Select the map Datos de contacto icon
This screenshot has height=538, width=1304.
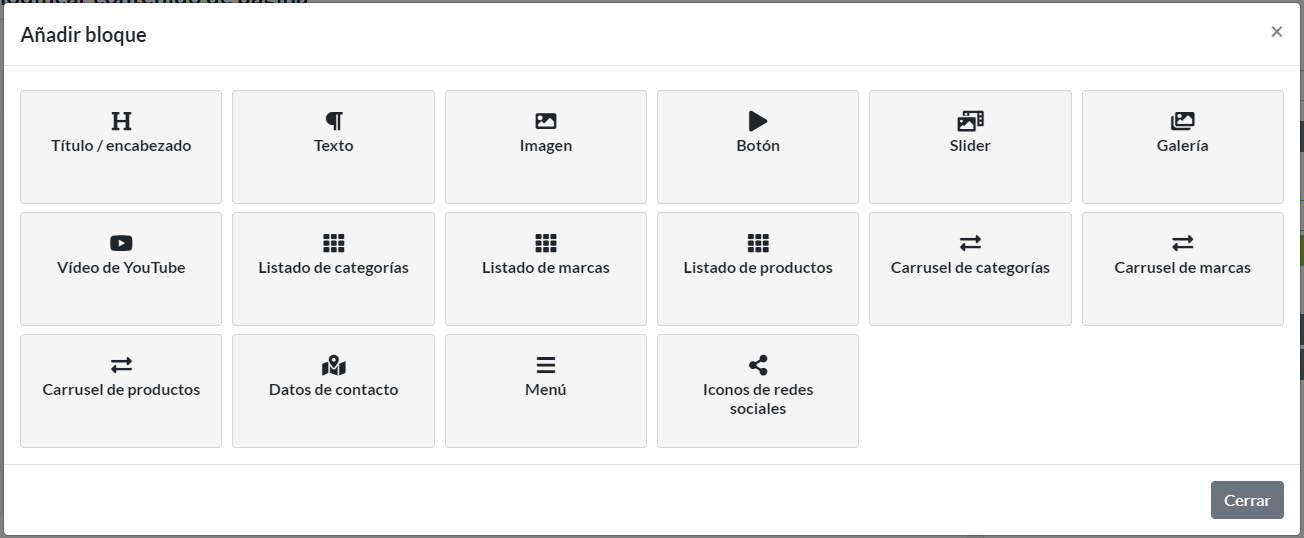334,365
